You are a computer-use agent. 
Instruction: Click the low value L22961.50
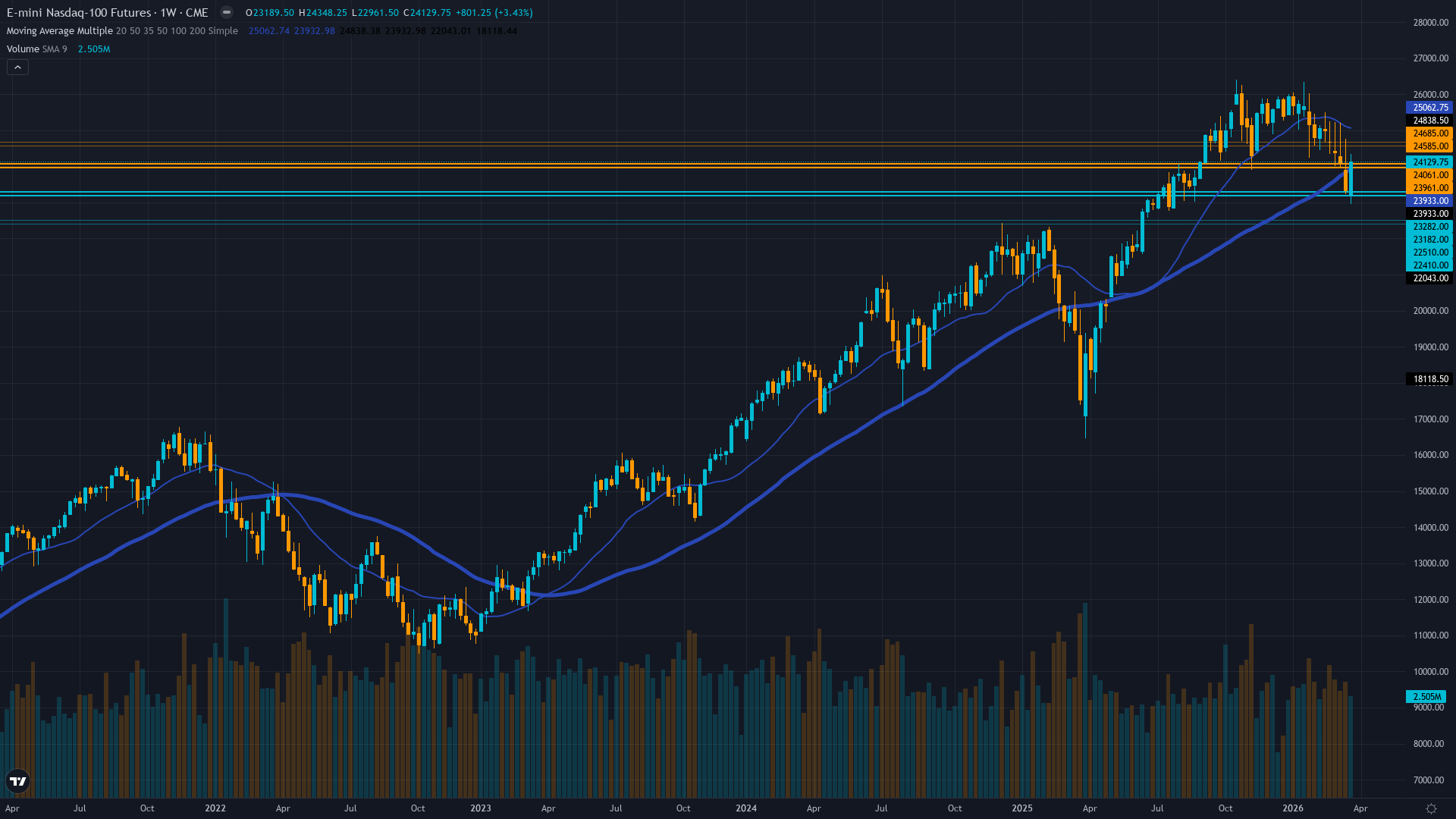point(375,13)
